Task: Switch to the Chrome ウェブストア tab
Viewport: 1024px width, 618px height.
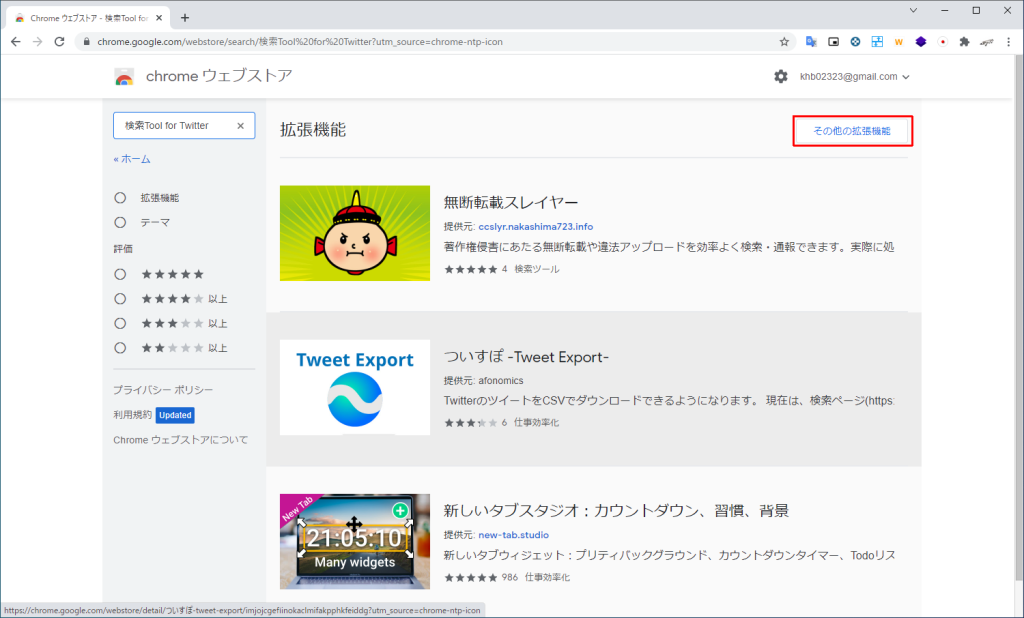Action: (x=88, y=18)
